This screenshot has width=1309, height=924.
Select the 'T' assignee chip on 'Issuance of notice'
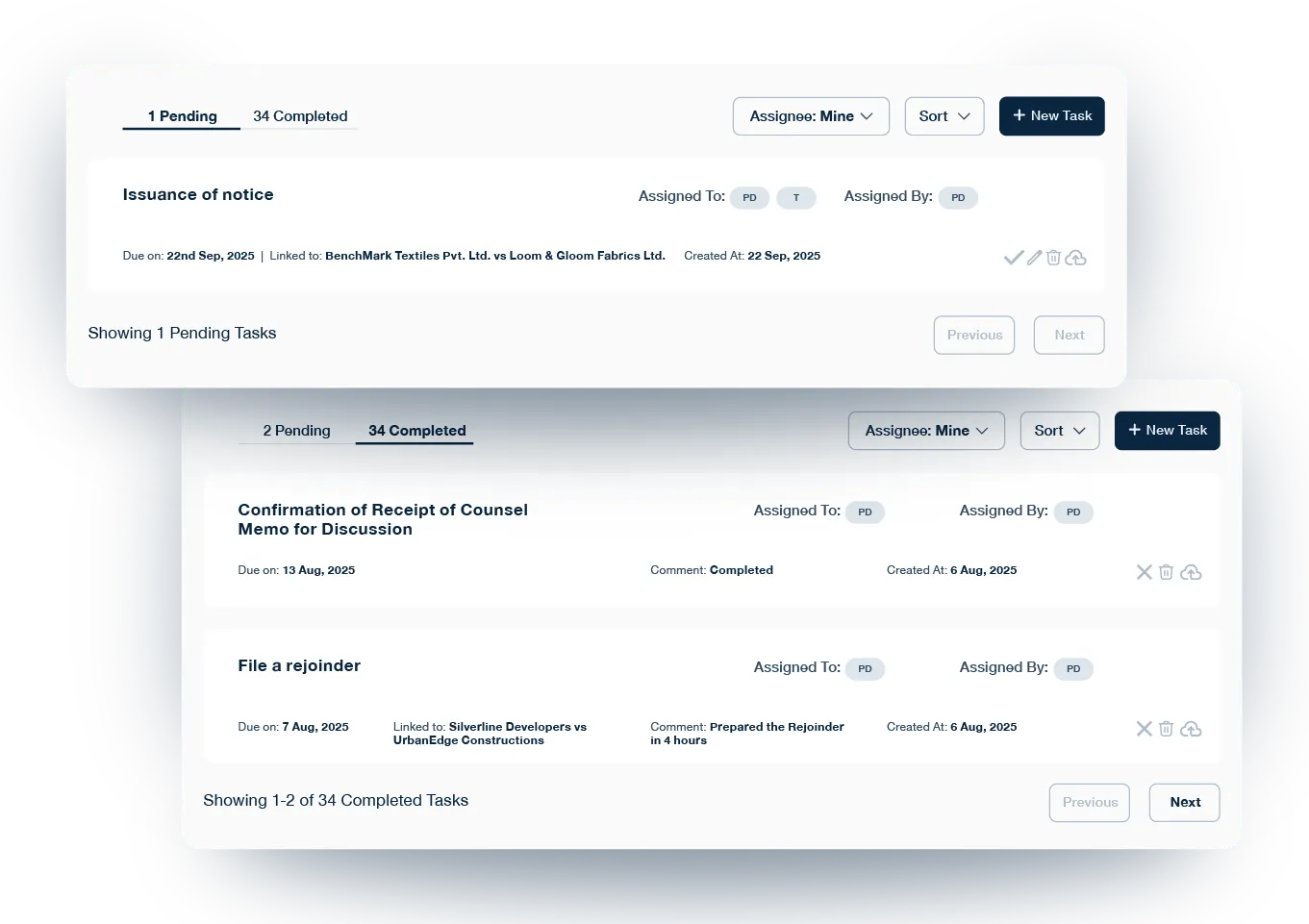click(x=796, y=197)
